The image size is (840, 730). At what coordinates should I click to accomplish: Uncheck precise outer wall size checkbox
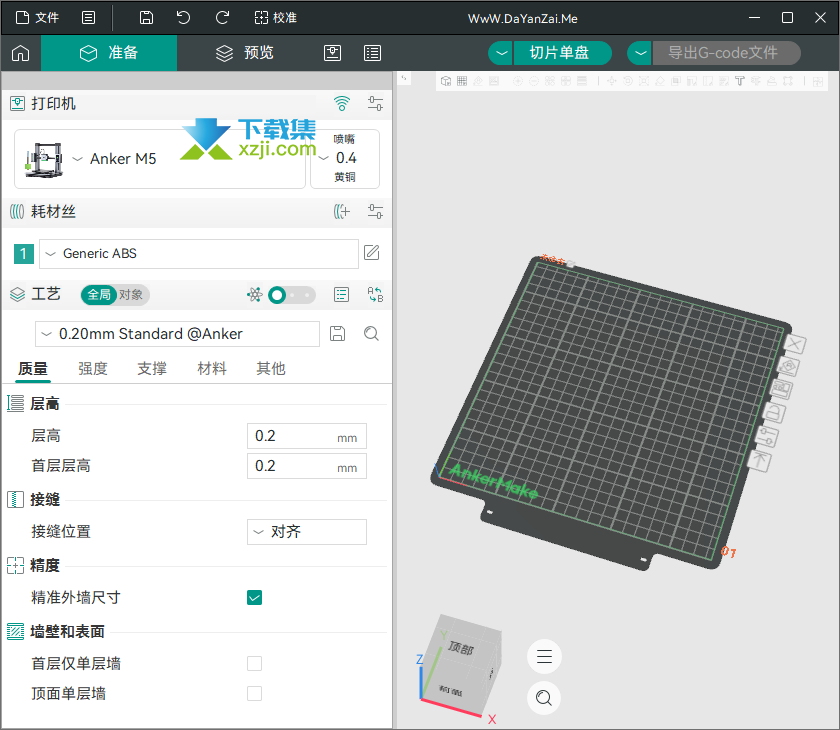[x=254, y=597]
